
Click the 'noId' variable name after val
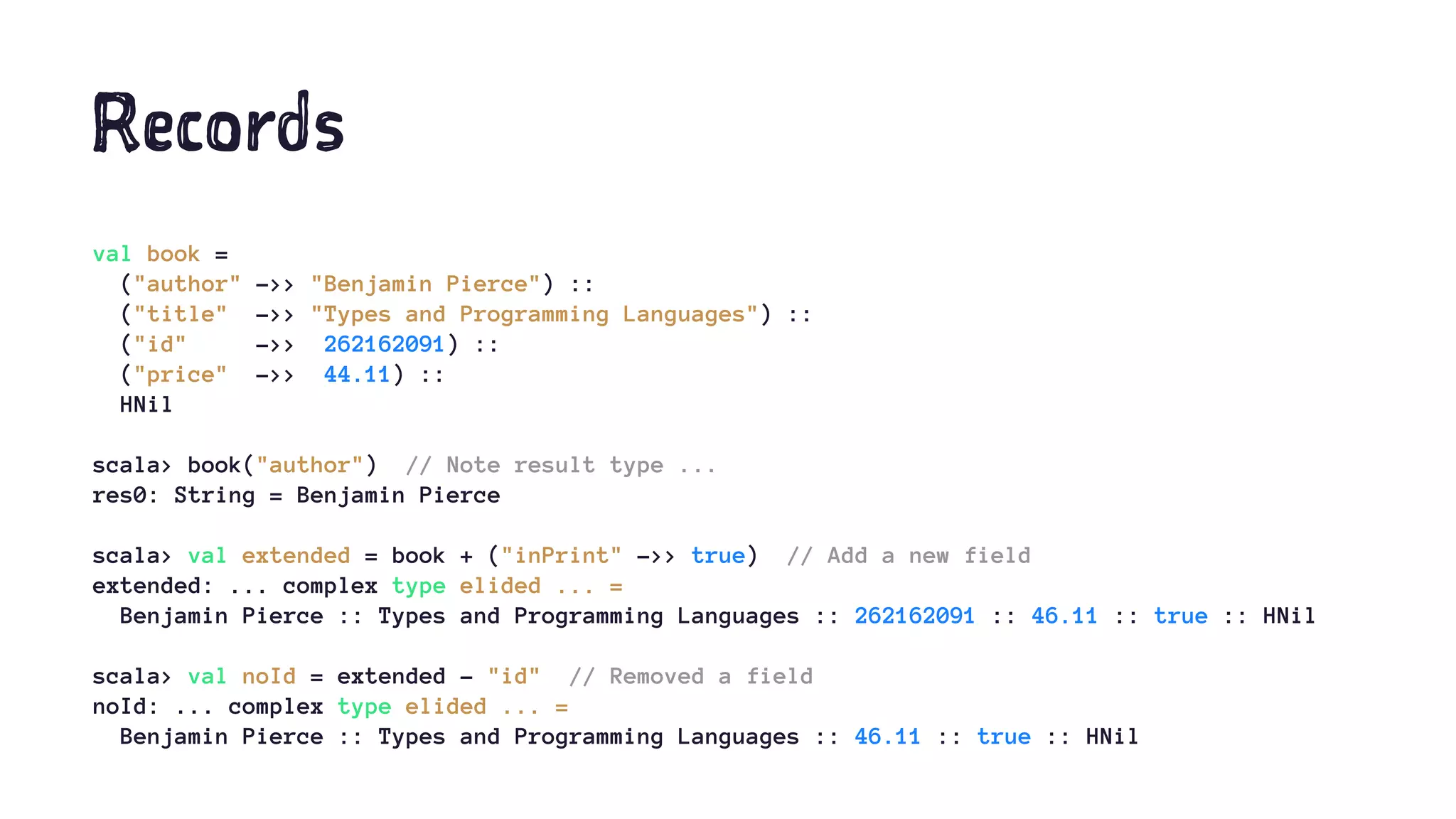268,676
